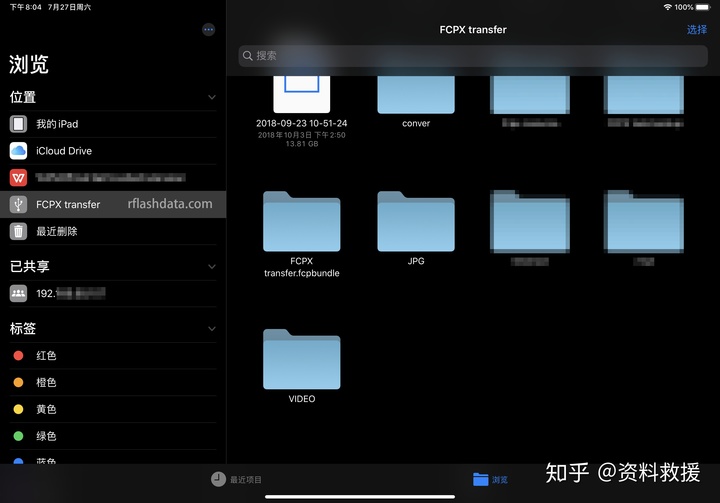Tap the magnifier icon in search bar
Viewport: 720px width, 503px height.
tap(248, 56)
